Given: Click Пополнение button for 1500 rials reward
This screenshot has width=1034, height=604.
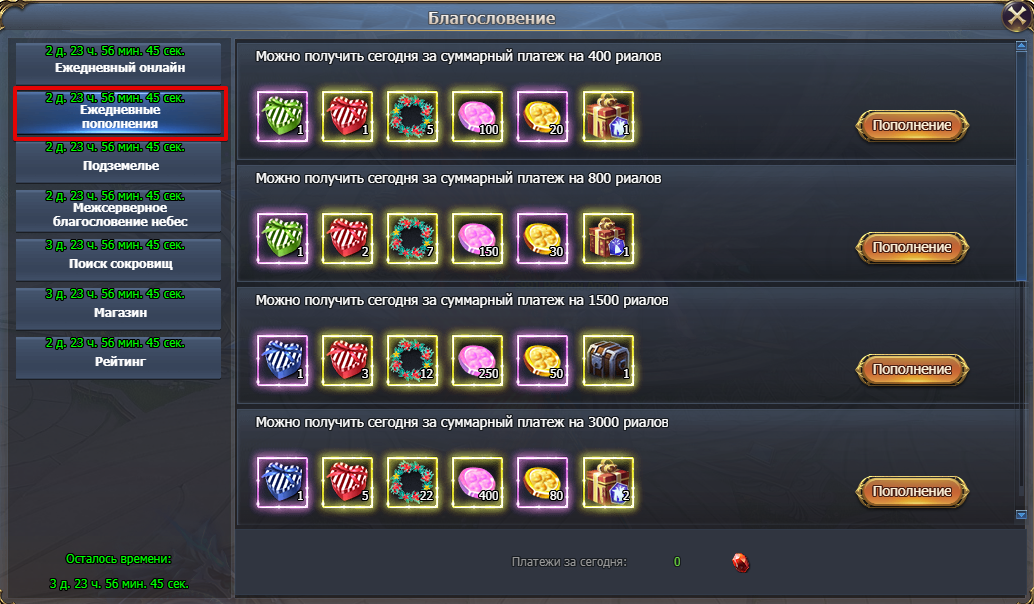Looking at the screenshot, I should (912, 369).
